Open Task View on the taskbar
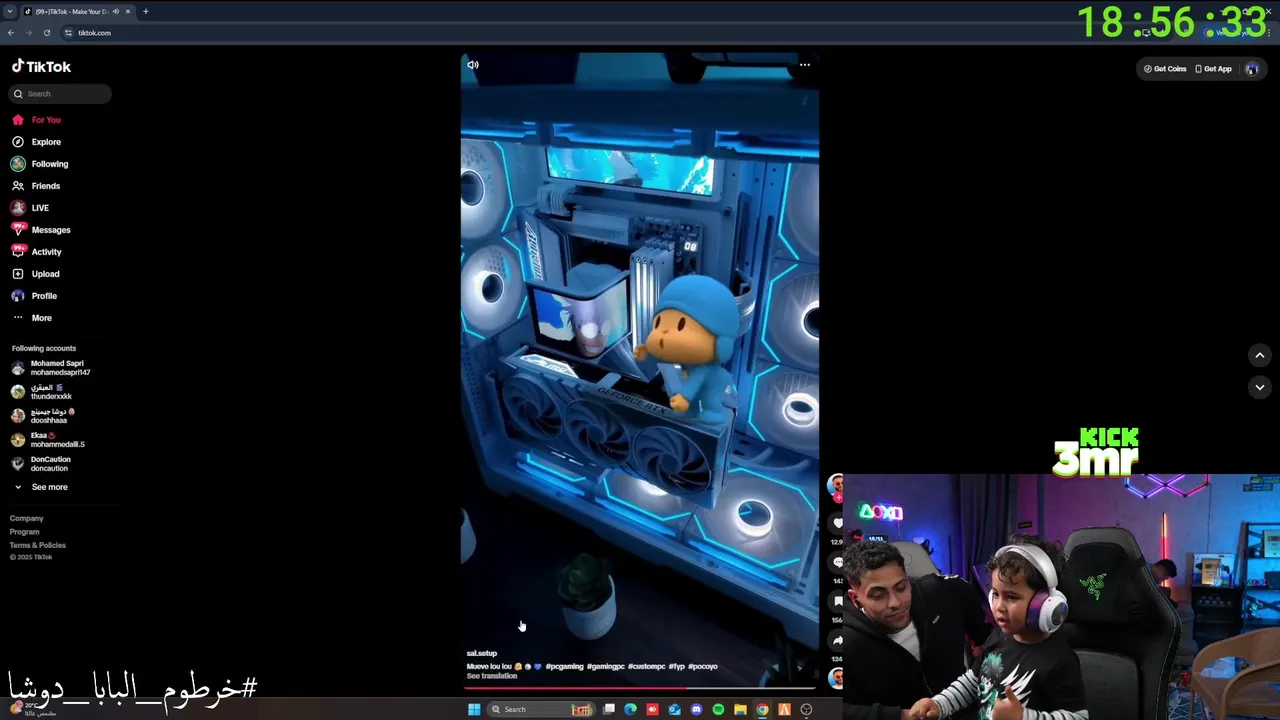Viewport: 1280px width, 720px height. [608, 710]
